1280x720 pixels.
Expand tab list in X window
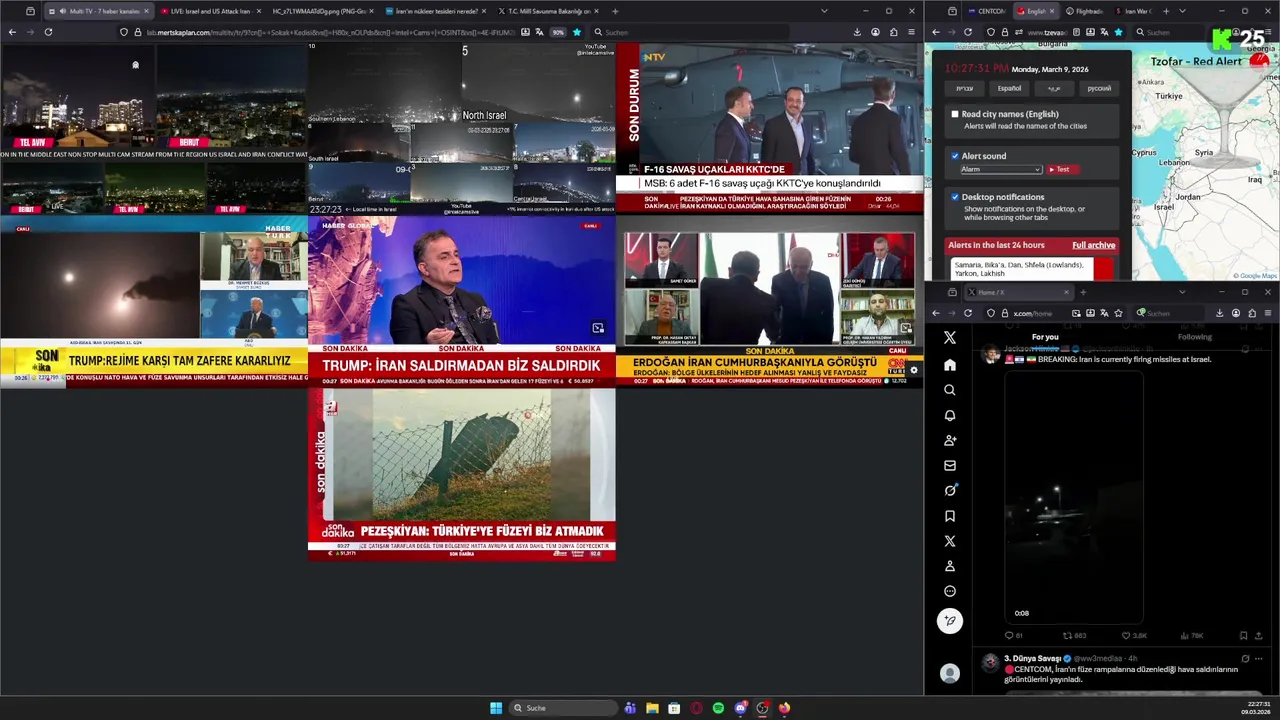[1182, 292]
